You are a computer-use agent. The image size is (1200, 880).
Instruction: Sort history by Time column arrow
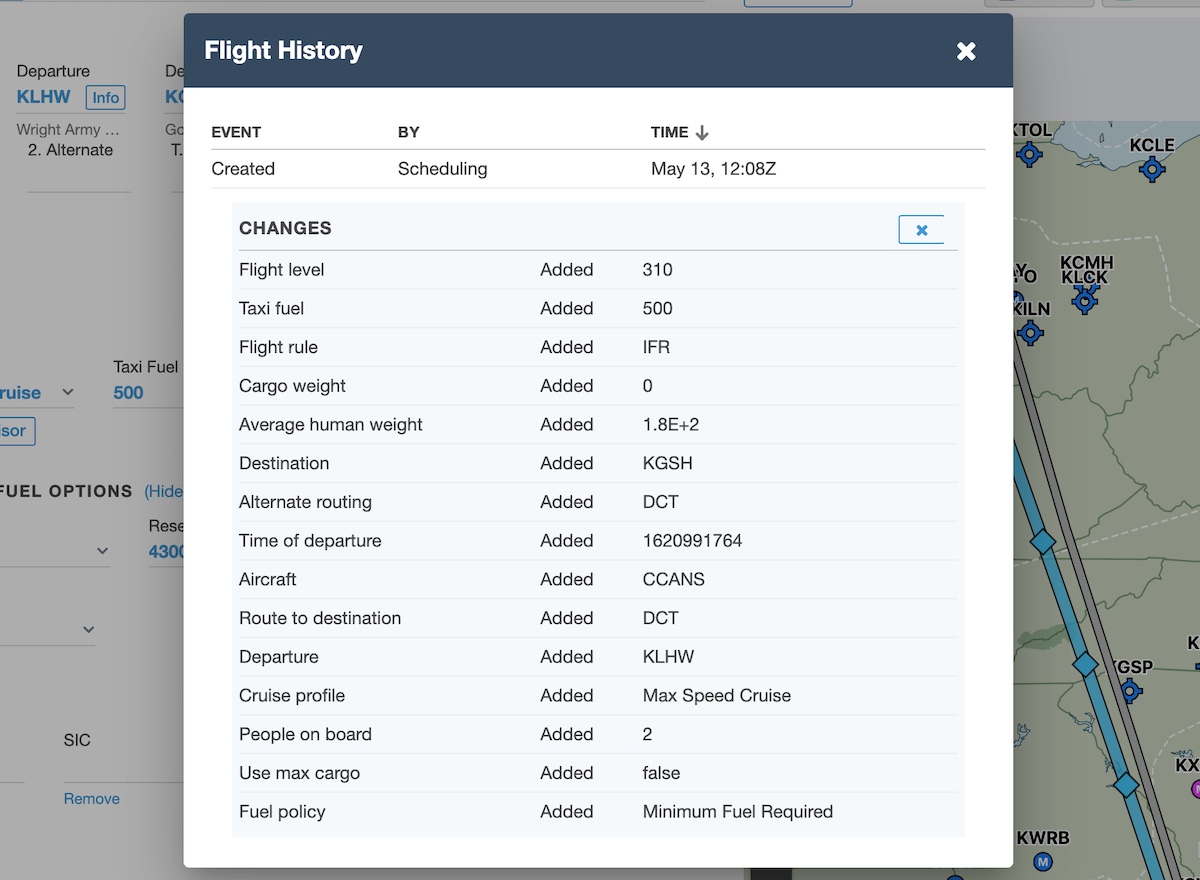point(702,132)
